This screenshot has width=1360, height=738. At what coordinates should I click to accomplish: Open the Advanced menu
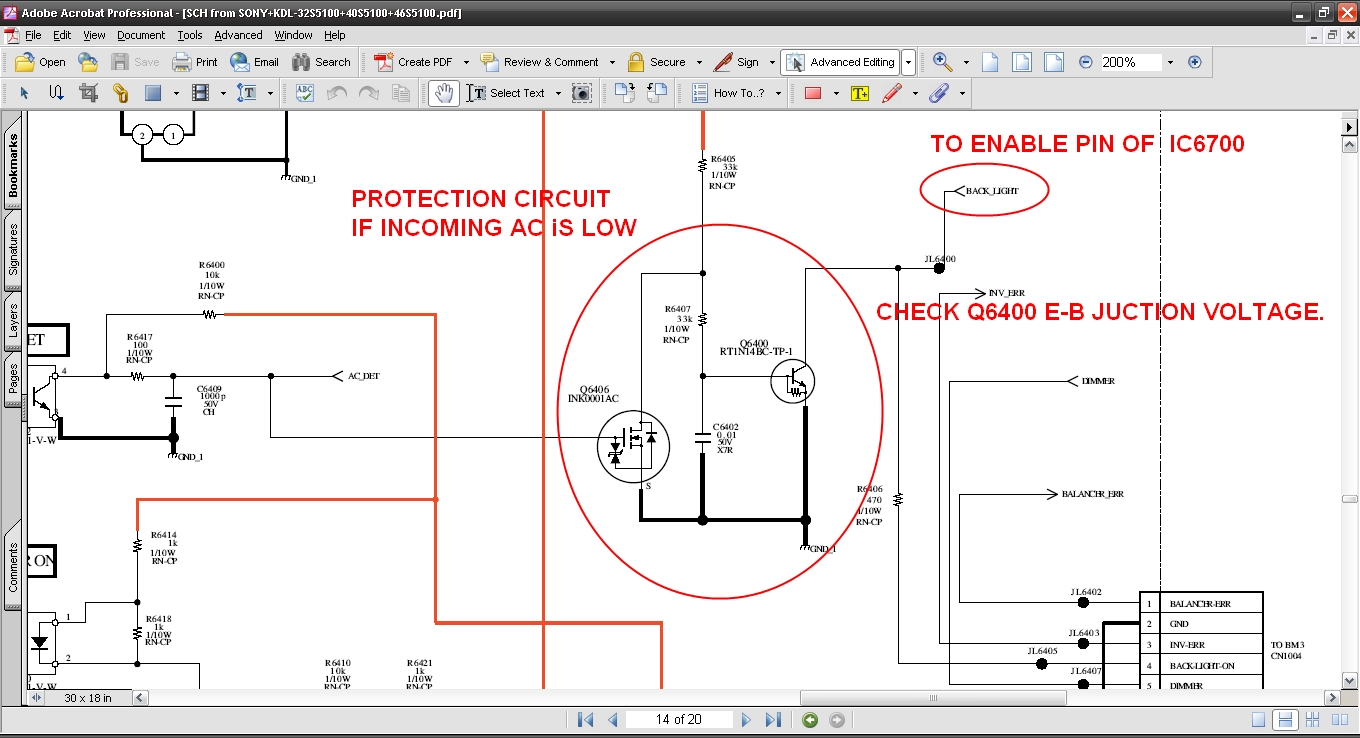[x=238, y=35]
